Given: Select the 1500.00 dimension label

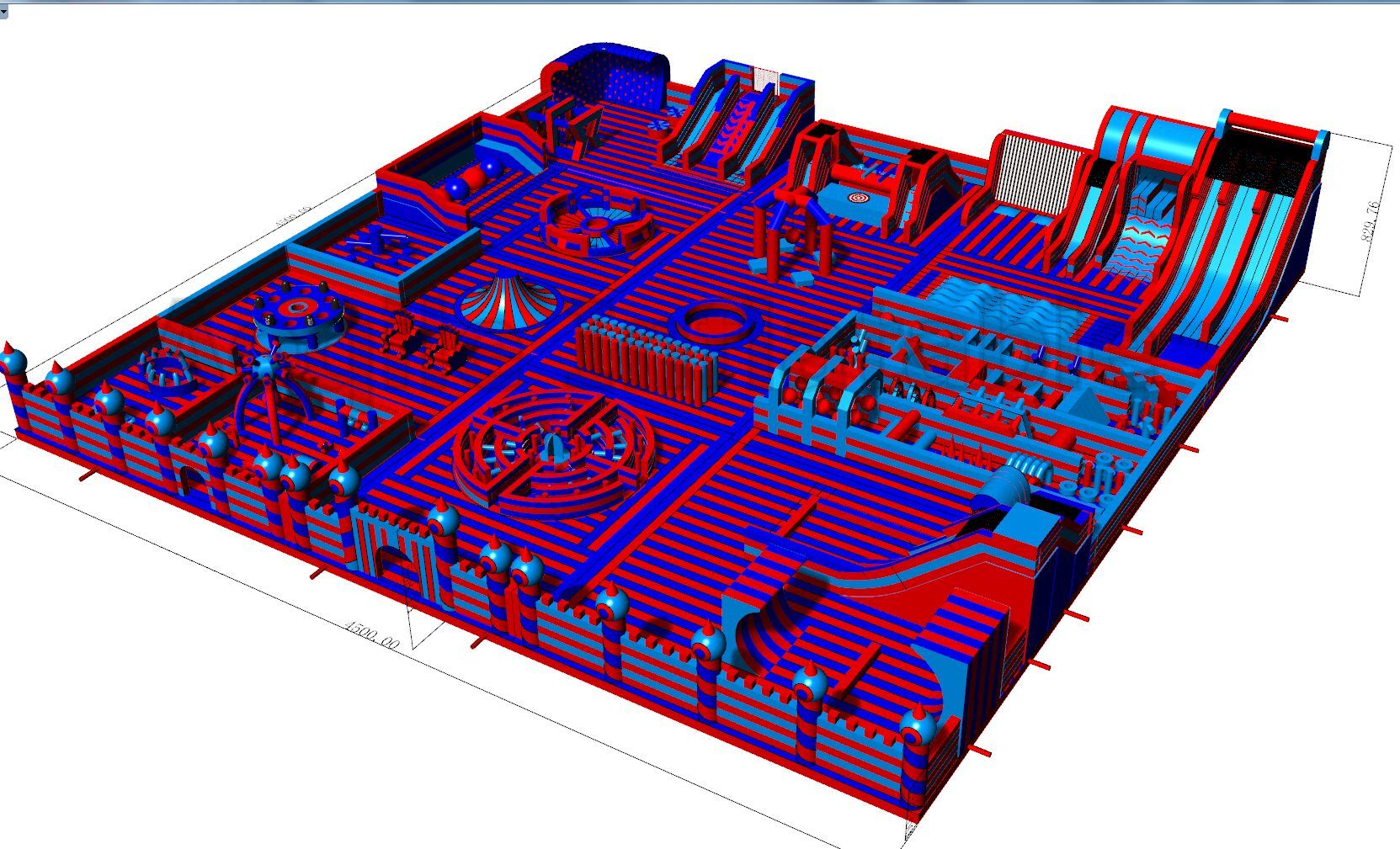Looking at the screenshot, I should click(x=370, y=636).
